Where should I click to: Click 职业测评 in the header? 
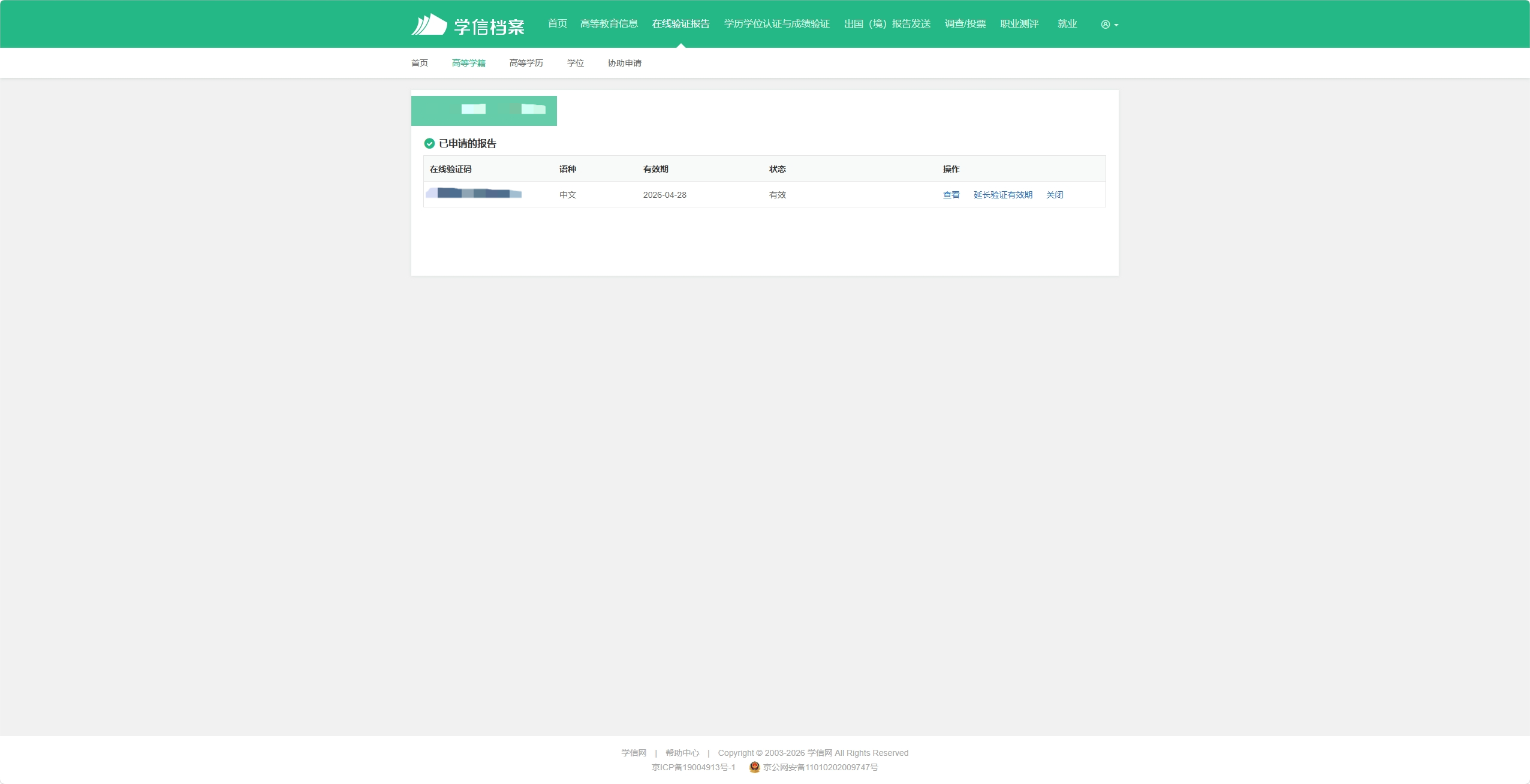(1019, 24)
